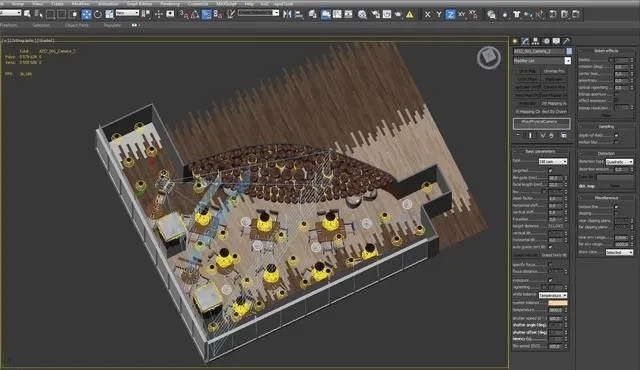The height and width of the screenshot is (370, 640).
Task: Open the Utilities hammer panel tab
Action: click(567, 41)
